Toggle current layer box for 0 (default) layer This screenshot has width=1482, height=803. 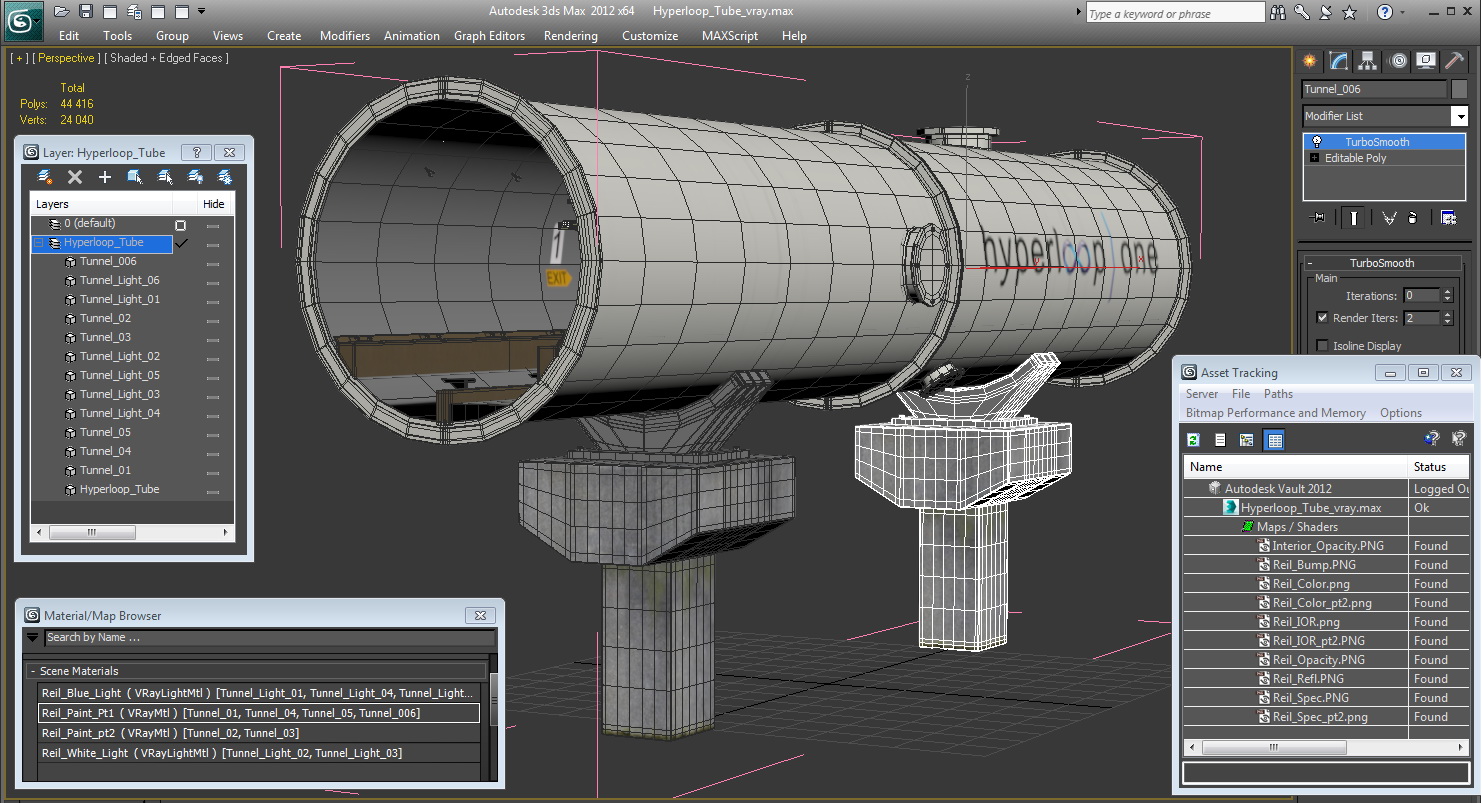[x=180, y=225]
